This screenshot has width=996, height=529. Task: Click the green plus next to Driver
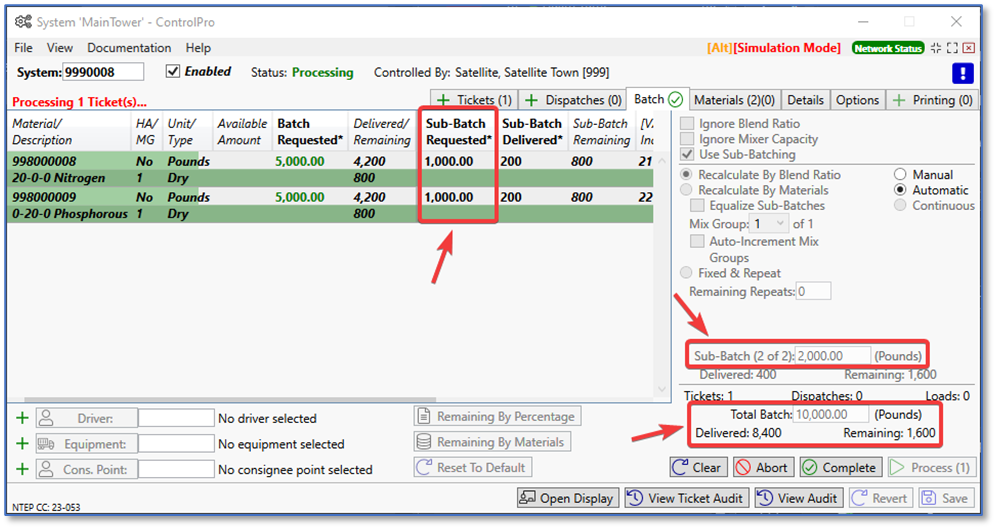pos(22,418)
